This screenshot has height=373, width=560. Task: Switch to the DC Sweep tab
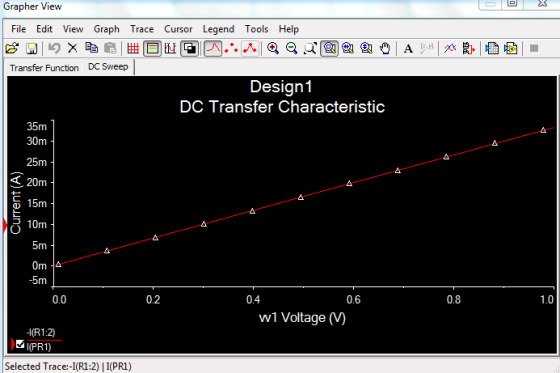click(x=108, y=67)
